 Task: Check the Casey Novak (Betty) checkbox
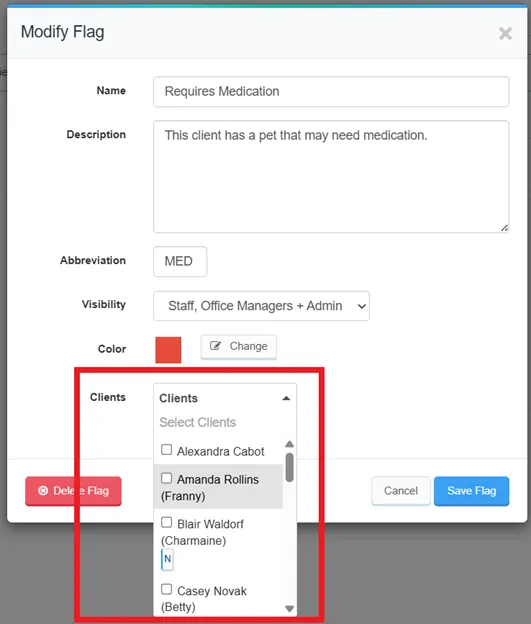tap(166, 589)
